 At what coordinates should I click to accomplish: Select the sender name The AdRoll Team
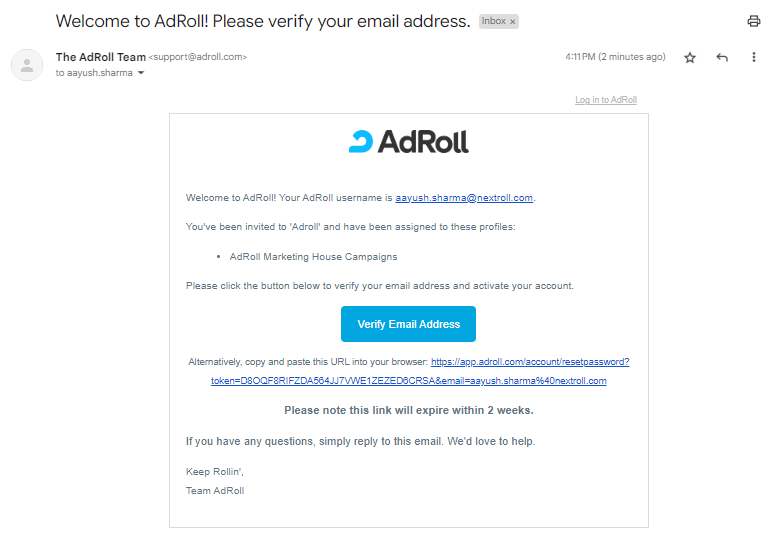tap(101, 57)
